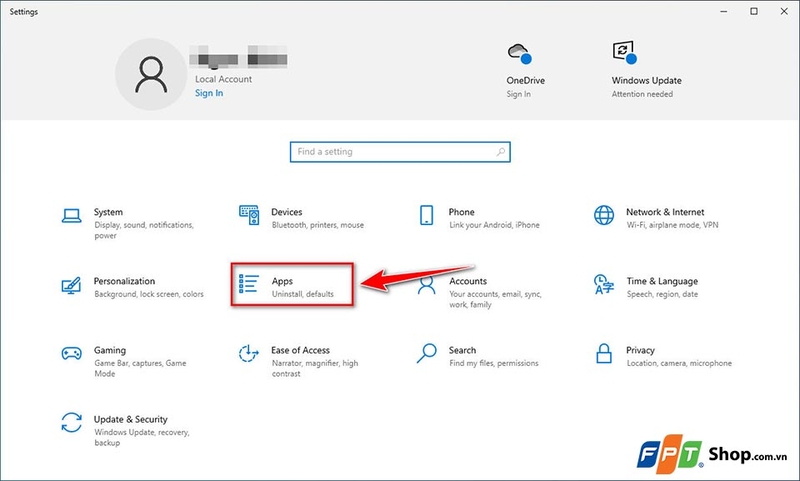Screen dimensions: 800x481
Task: Open Network & Internet title
Action: pos(665,212)
